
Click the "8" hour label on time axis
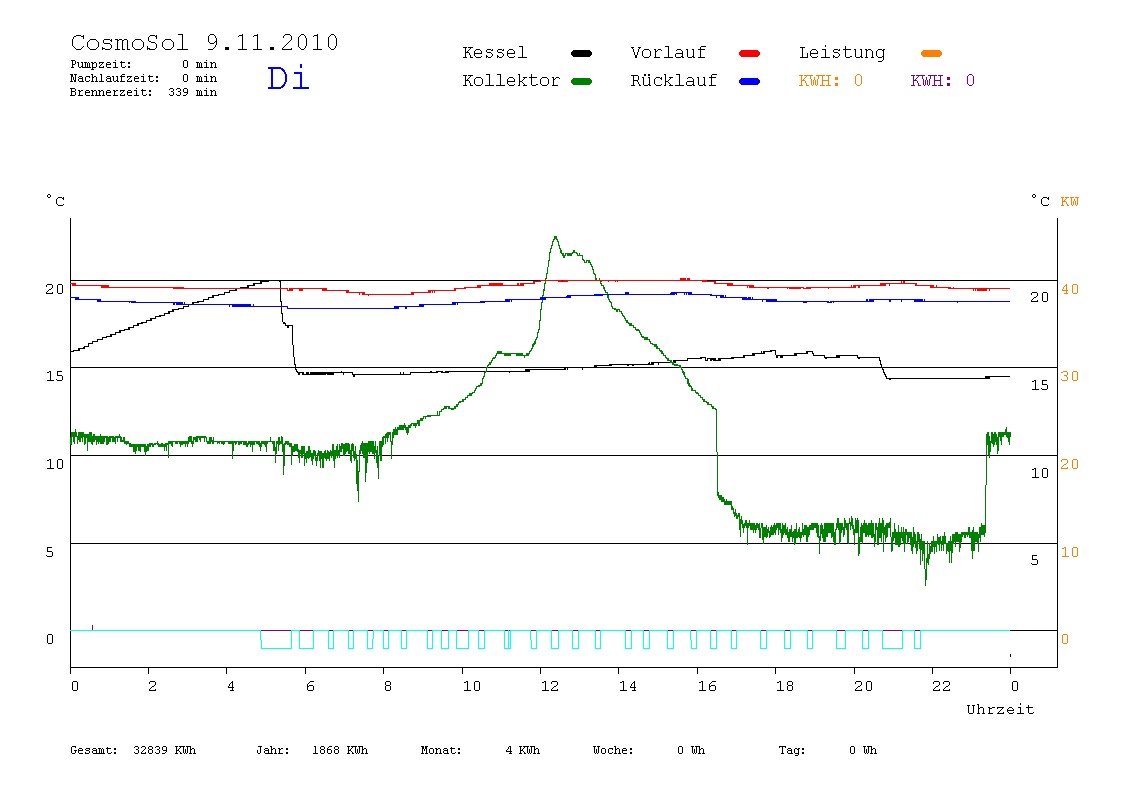388,686
